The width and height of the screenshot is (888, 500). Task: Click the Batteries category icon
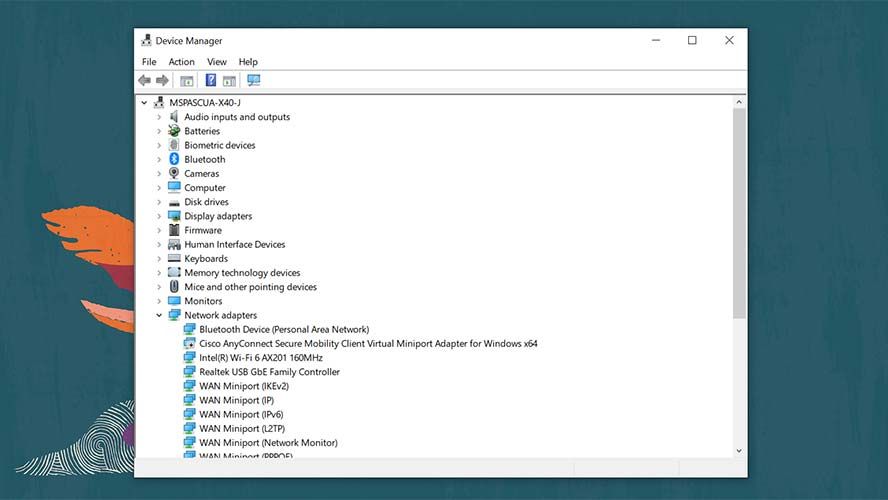[174, 131]
